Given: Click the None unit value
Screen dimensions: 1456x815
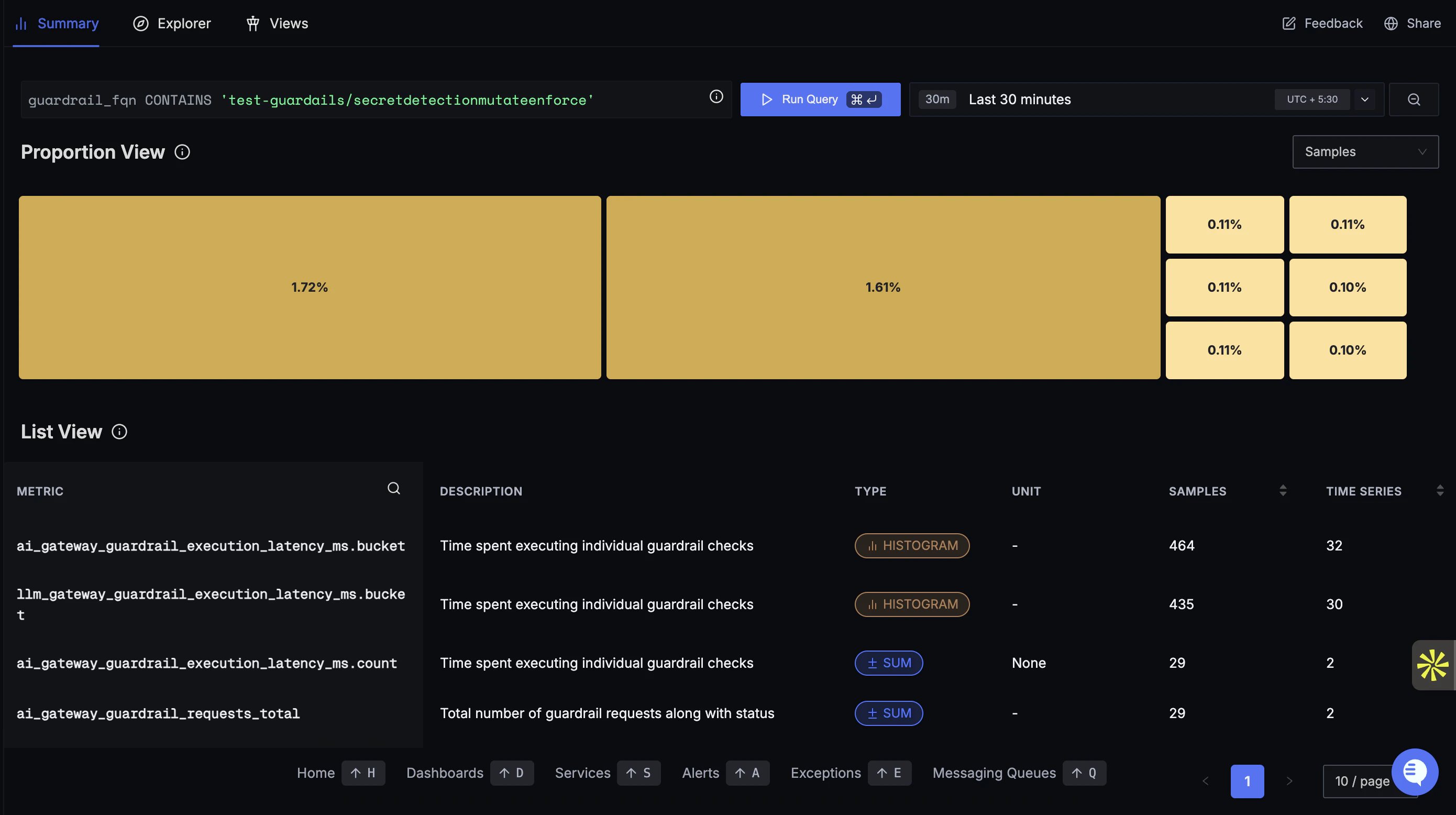Looking at the screenshot, I should point(1029,663).
